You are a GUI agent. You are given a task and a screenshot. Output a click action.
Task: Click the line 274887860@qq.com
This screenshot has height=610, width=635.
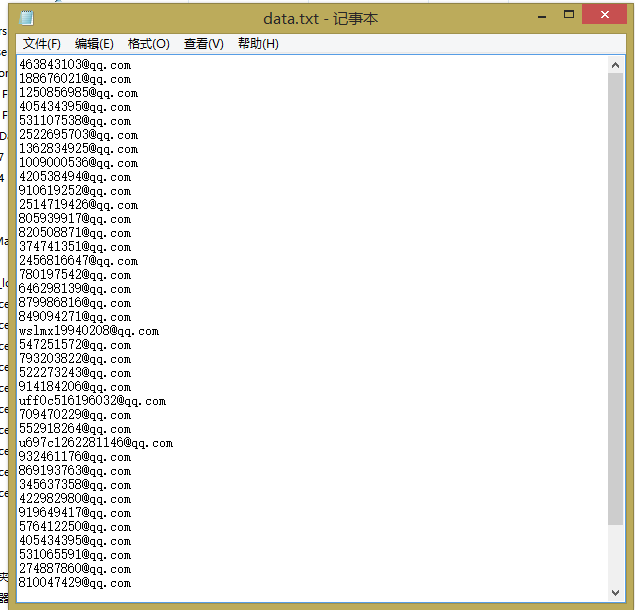pyautogui.click(x=75, y=569)
